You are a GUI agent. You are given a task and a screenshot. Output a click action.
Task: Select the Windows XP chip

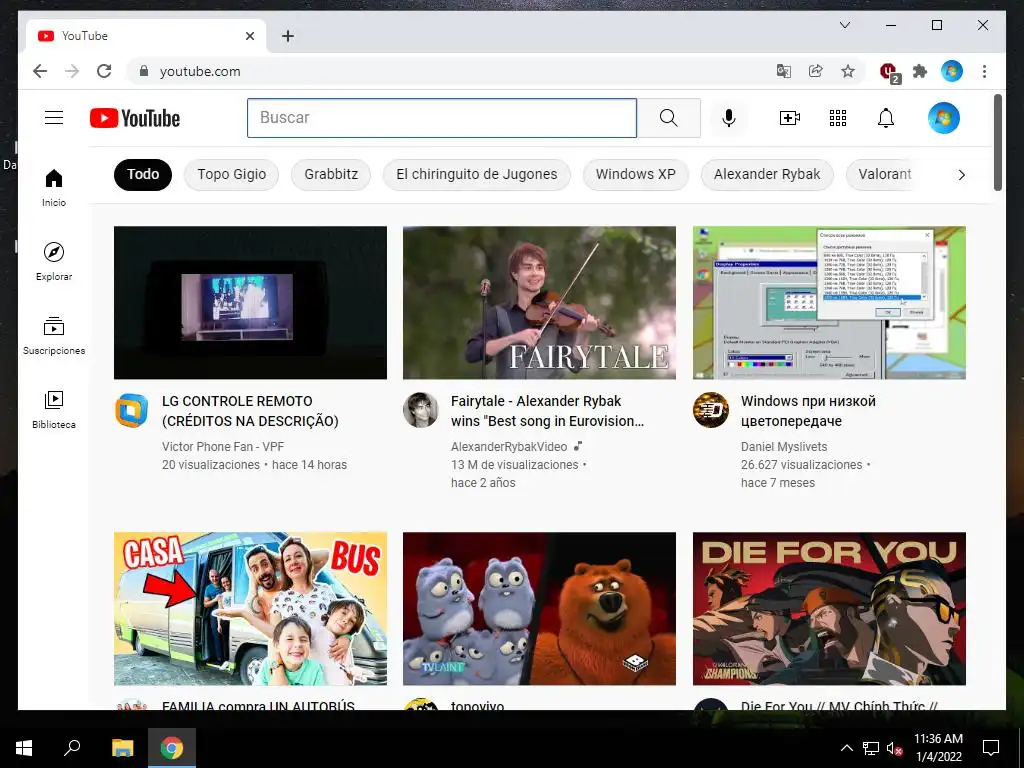(635, 174)
